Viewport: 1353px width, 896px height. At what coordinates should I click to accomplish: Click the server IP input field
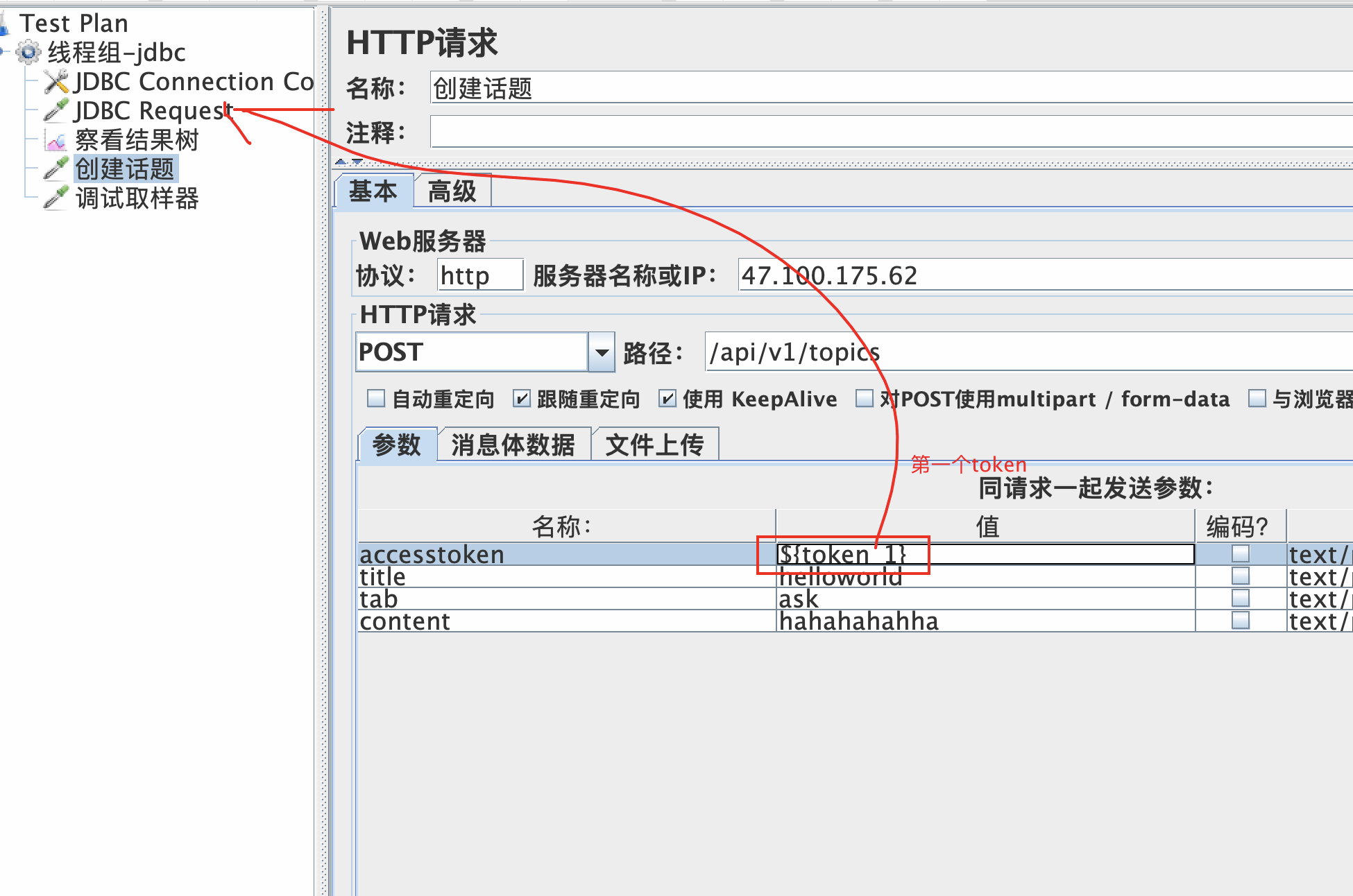1041,275
